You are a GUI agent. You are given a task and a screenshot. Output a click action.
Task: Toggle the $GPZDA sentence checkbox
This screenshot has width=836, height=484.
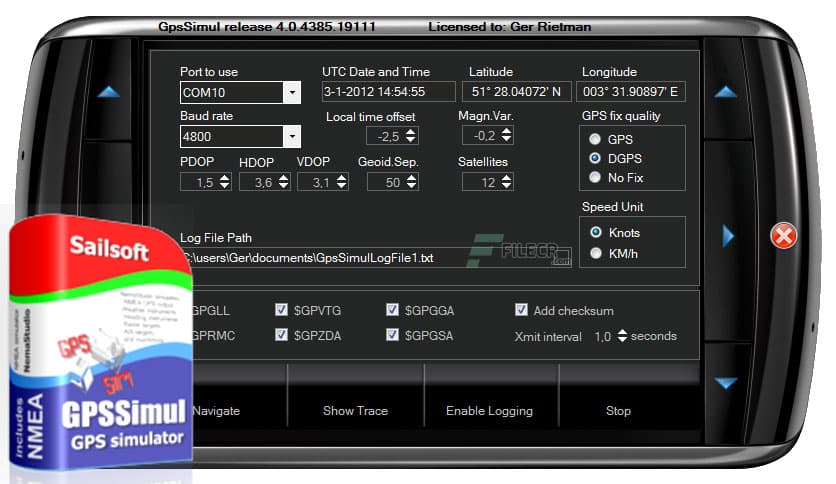282,335
